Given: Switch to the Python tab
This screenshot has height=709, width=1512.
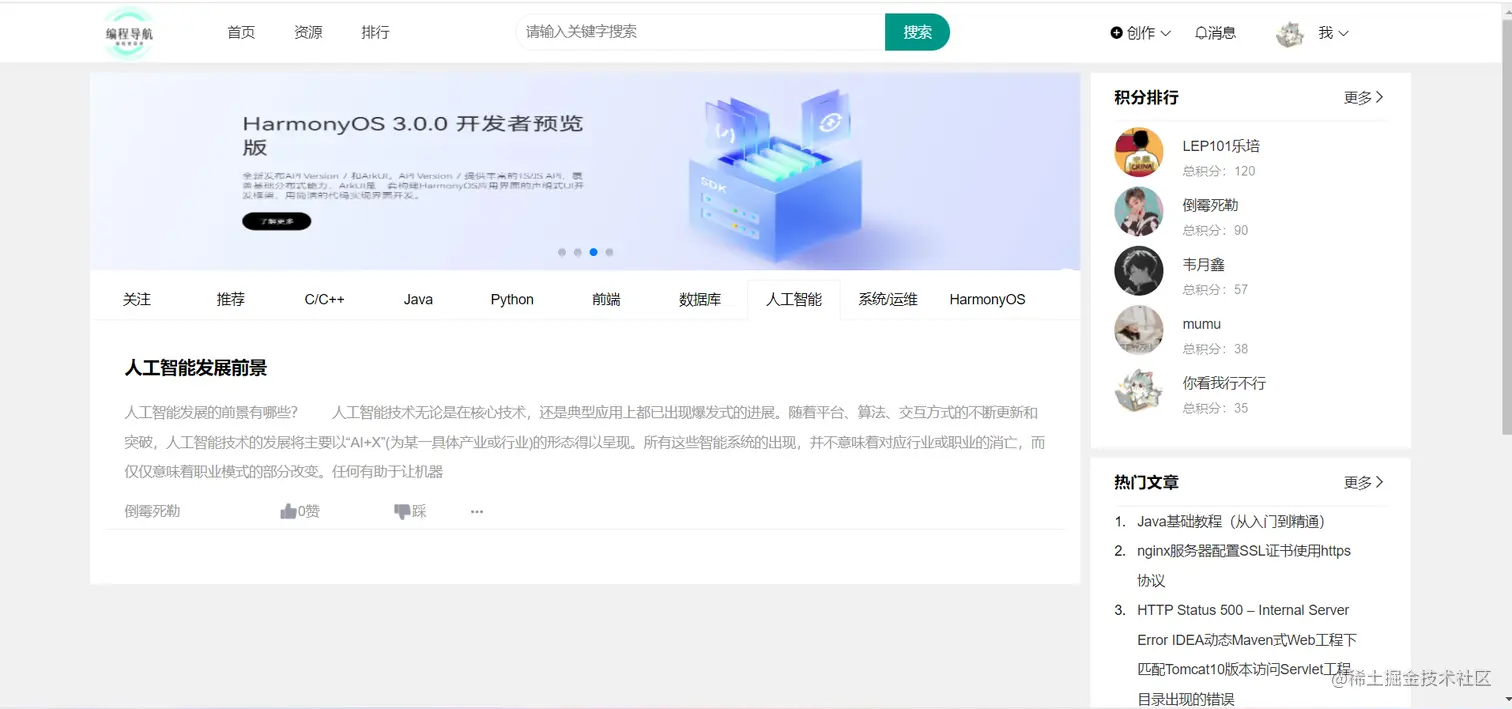Looking at the screenshot, I should [512, 299].
